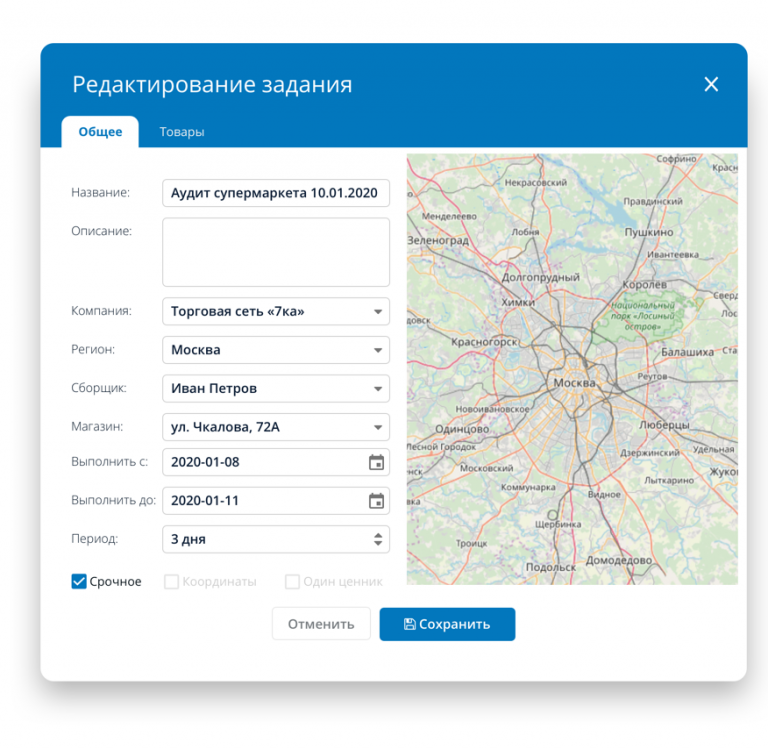Click Долгопрудный on the map
The width and height of the screenshot is (768, 749).
[541, 277]
